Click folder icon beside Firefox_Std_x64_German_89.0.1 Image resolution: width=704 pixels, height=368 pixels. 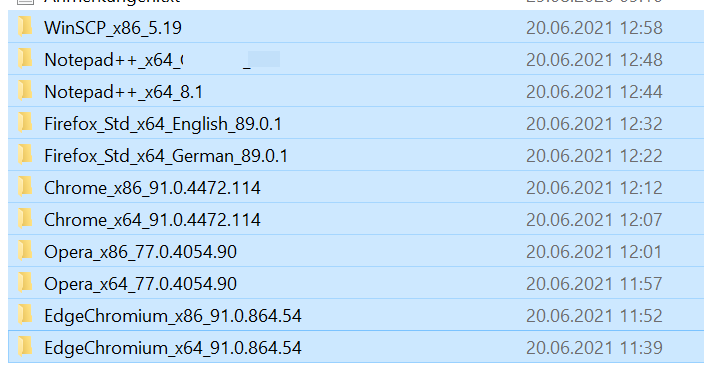[x=25, y=155]
